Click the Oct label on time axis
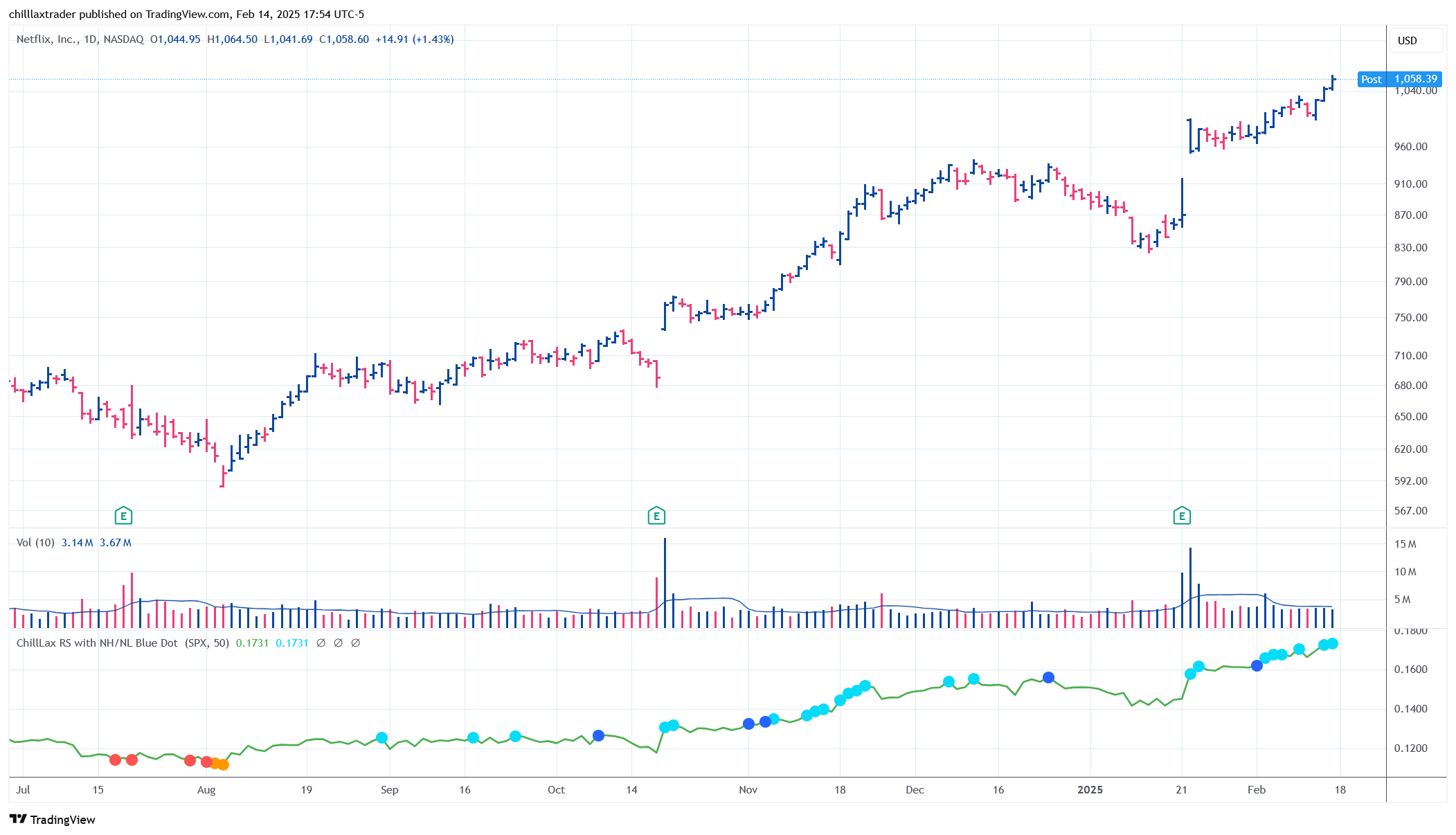This screenshot has width=1456, height=835. point(557,789)
